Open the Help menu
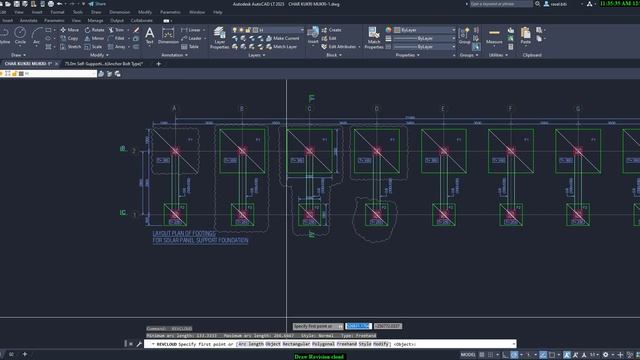Image resolution: width=640 pixels, height=360 pixels. [x=218, y=12]
